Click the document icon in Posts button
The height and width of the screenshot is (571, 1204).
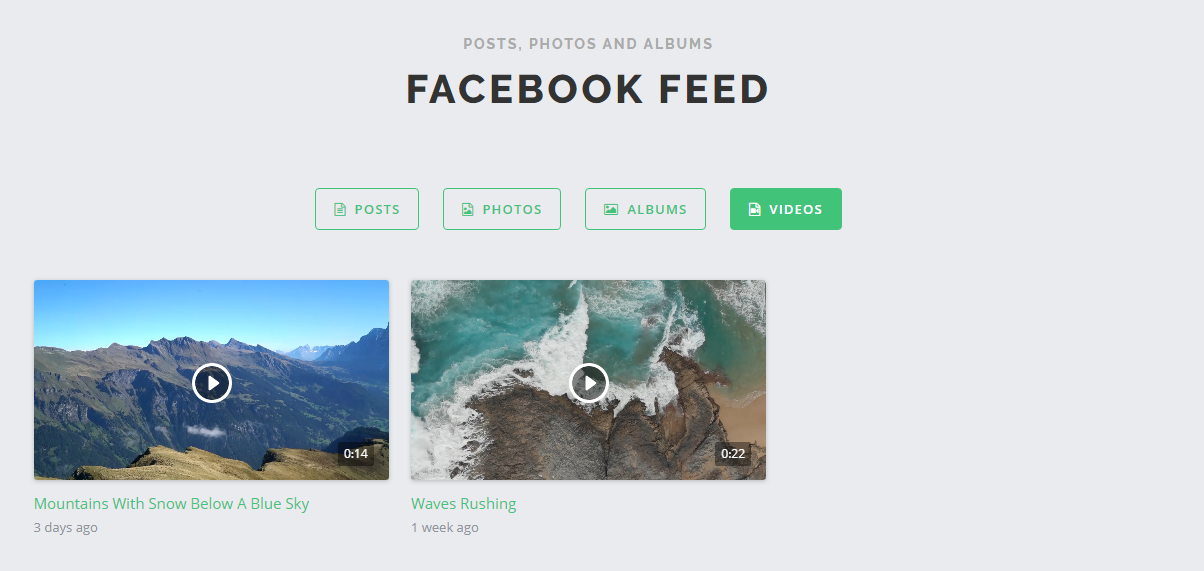click(x=340, y=210)
